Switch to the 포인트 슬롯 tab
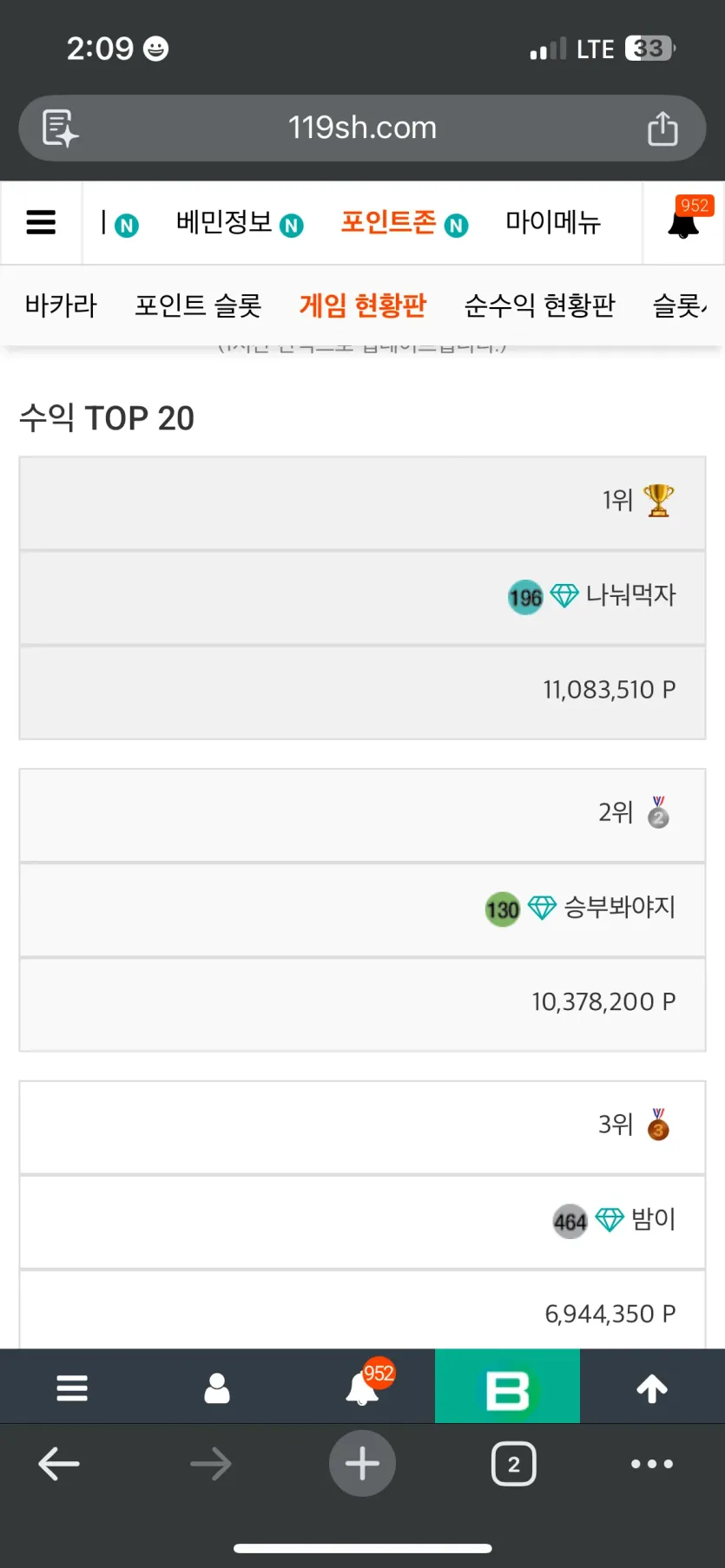Image resolution: width=725 pixels, height=1568 pixels. coord(198,305)
